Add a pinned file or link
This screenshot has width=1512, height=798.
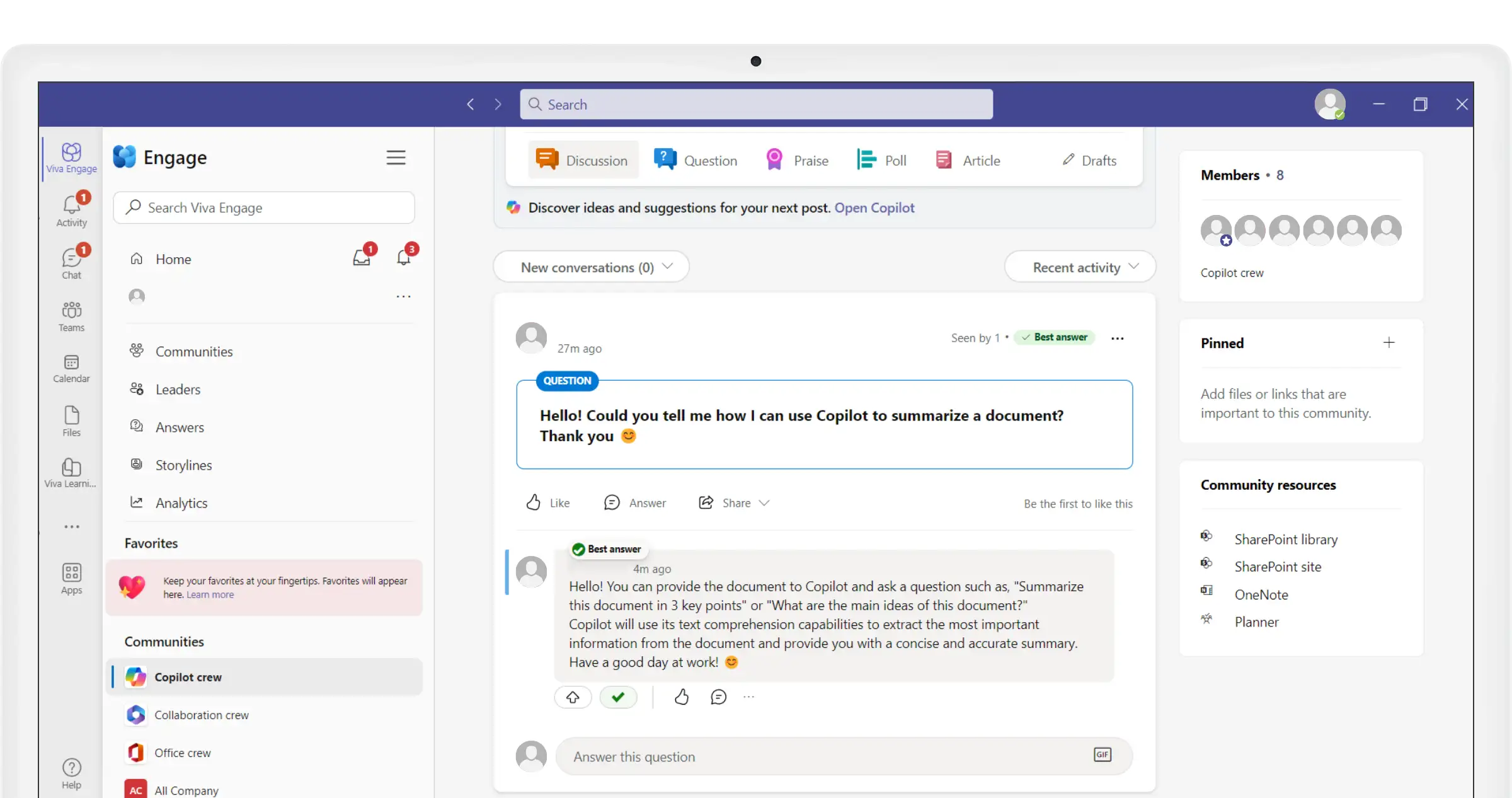tap(1389, 342)
